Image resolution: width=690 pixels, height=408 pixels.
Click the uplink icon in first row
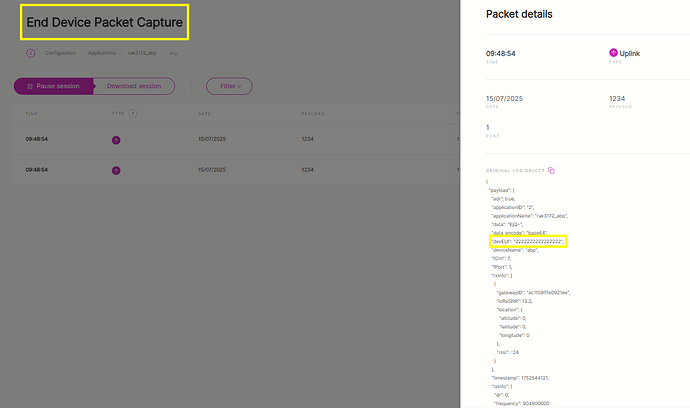pyautogui.click(x=116, y=139)
